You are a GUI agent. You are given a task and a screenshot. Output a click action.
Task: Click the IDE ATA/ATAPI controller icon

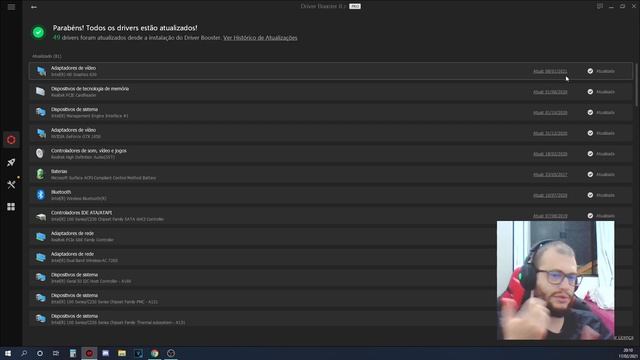[40, 216]
